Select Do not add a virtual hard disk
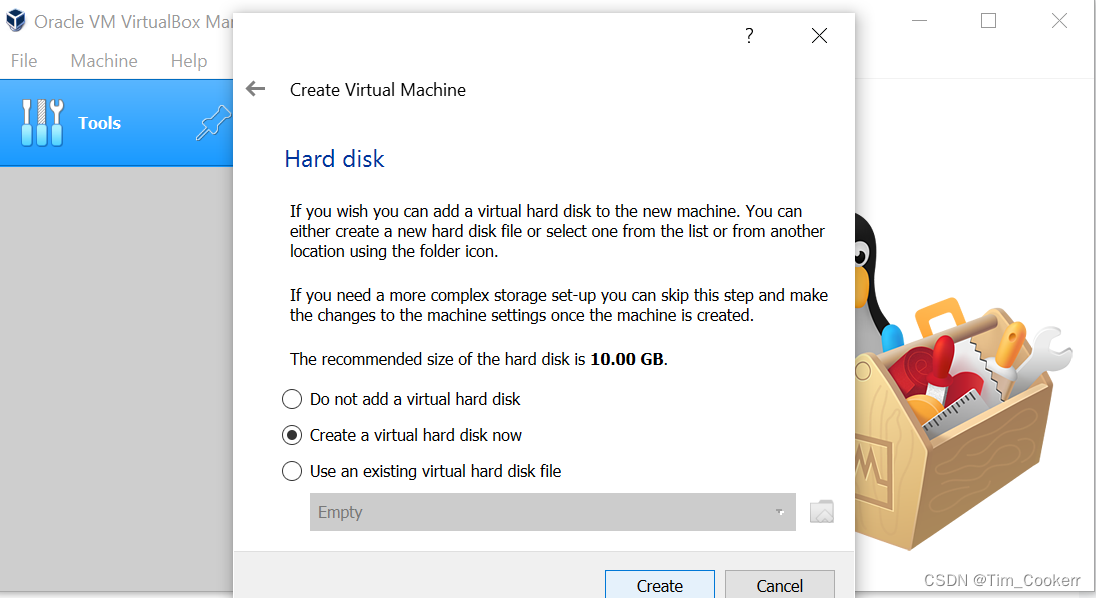The height and width of the screenshot is (598, 1096). tap(401, 399)
